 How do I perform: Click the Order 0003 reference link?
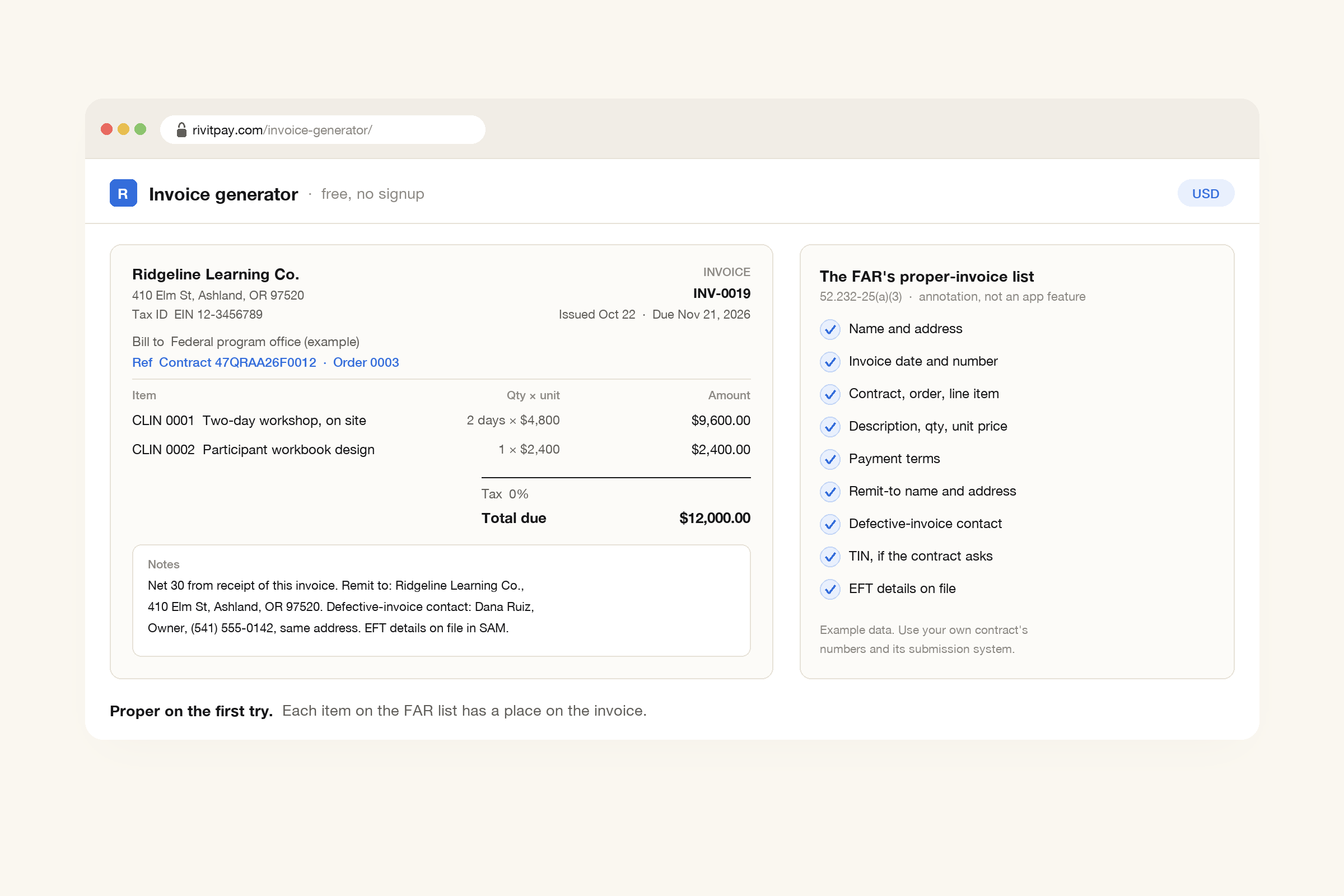[366, 362]
